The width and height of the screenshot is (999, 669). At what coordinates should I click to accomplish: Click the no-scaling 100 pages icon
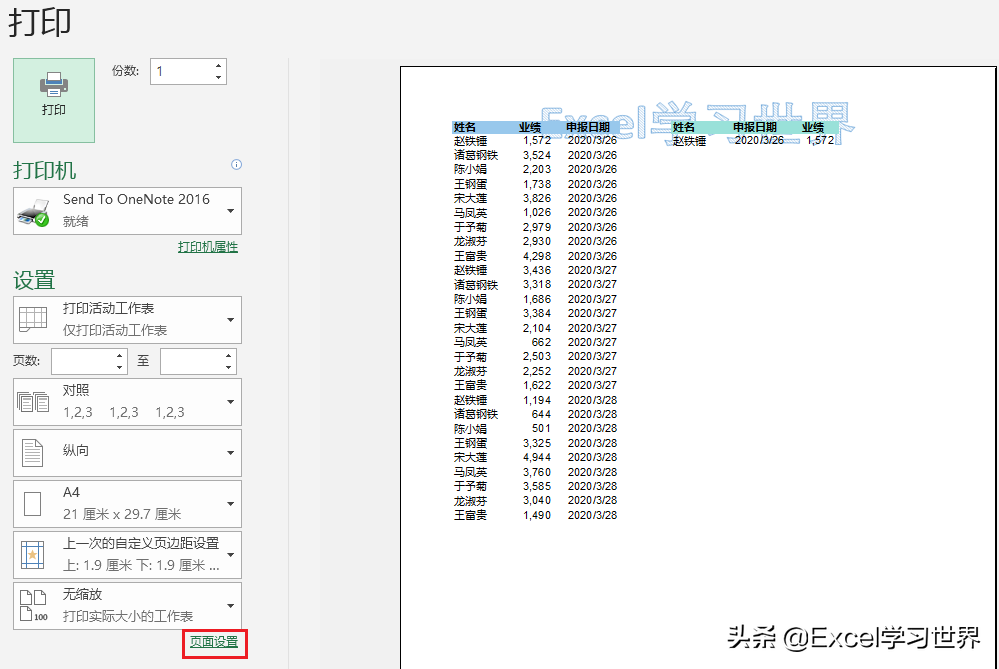coord(33,606)
